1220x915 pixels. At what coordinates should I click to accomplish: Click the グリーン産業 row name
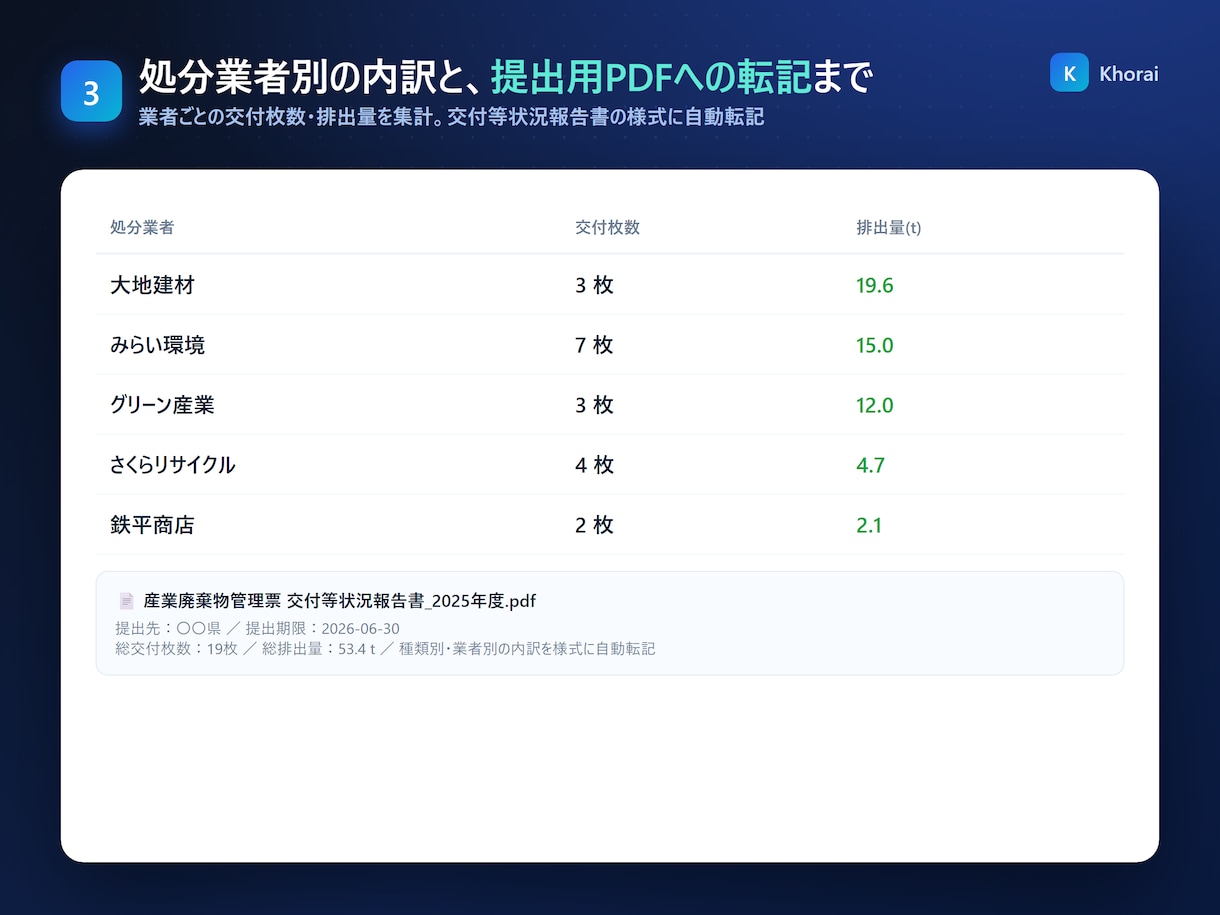(162, 405)
